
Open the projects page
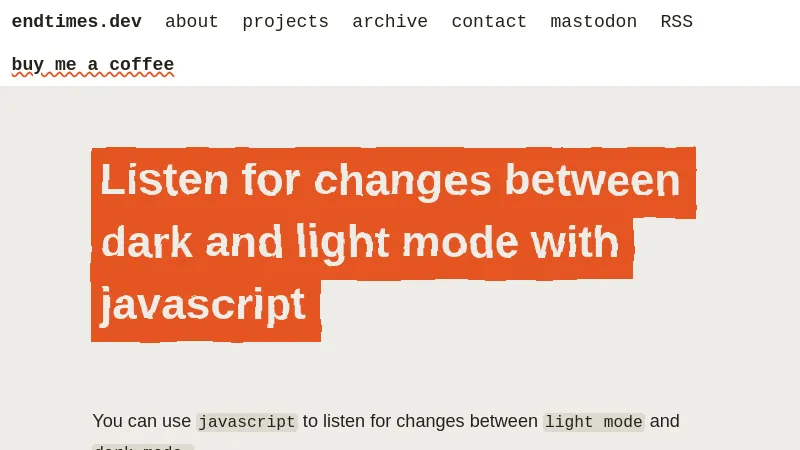point(285,22)
